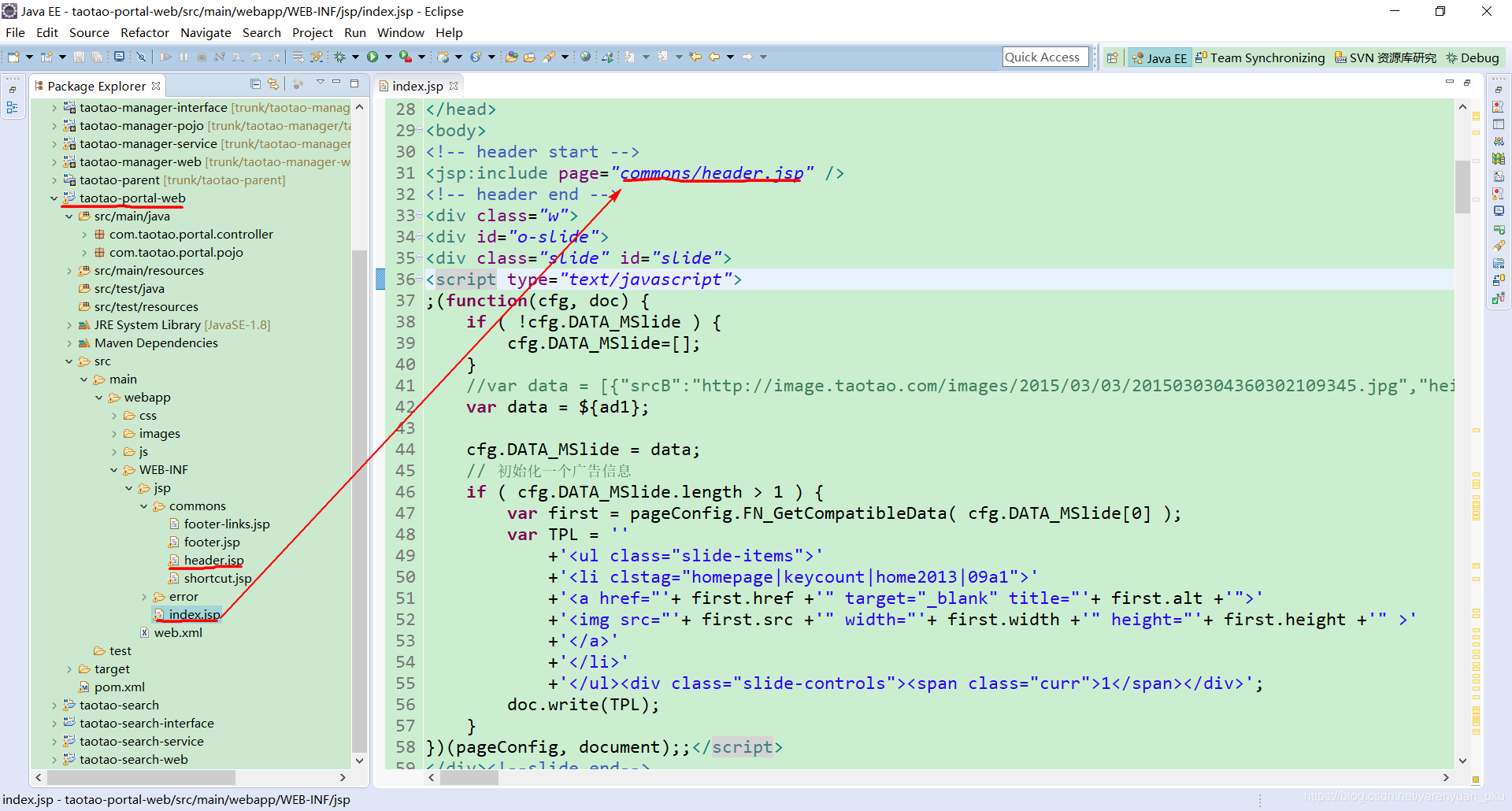Switch to the SVN repository perspective
This screenshot has height=811, width=1512.
click(x=1386, y=57)
